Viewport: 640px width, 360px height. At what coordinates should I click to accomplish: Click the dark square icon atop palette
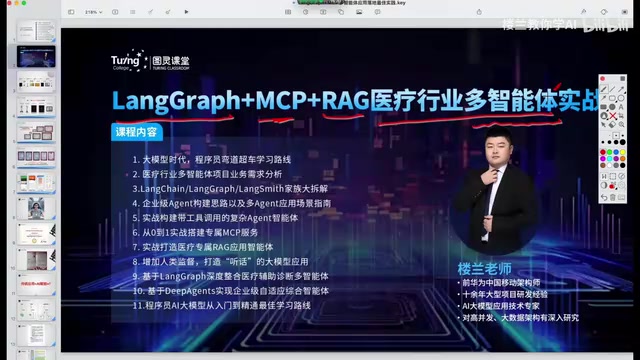pyautogui.click(x=623, y=79)
